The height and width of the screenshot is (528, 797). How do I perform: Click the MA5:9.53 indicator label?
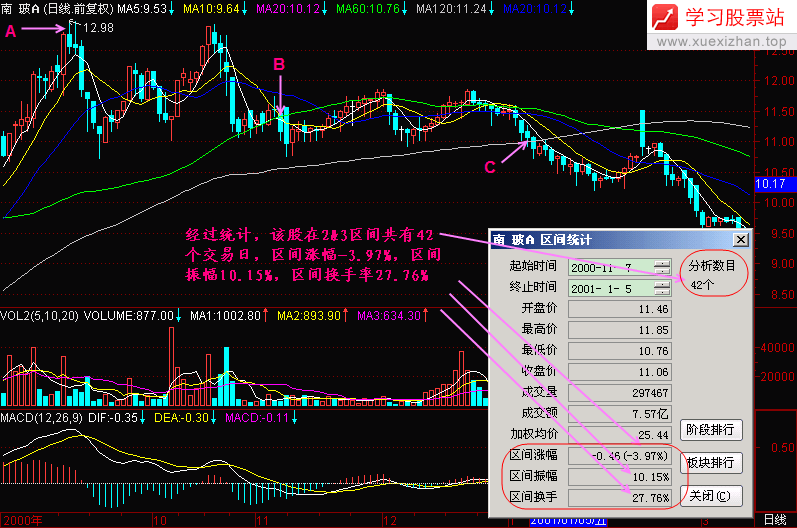(x=142, y=9)
